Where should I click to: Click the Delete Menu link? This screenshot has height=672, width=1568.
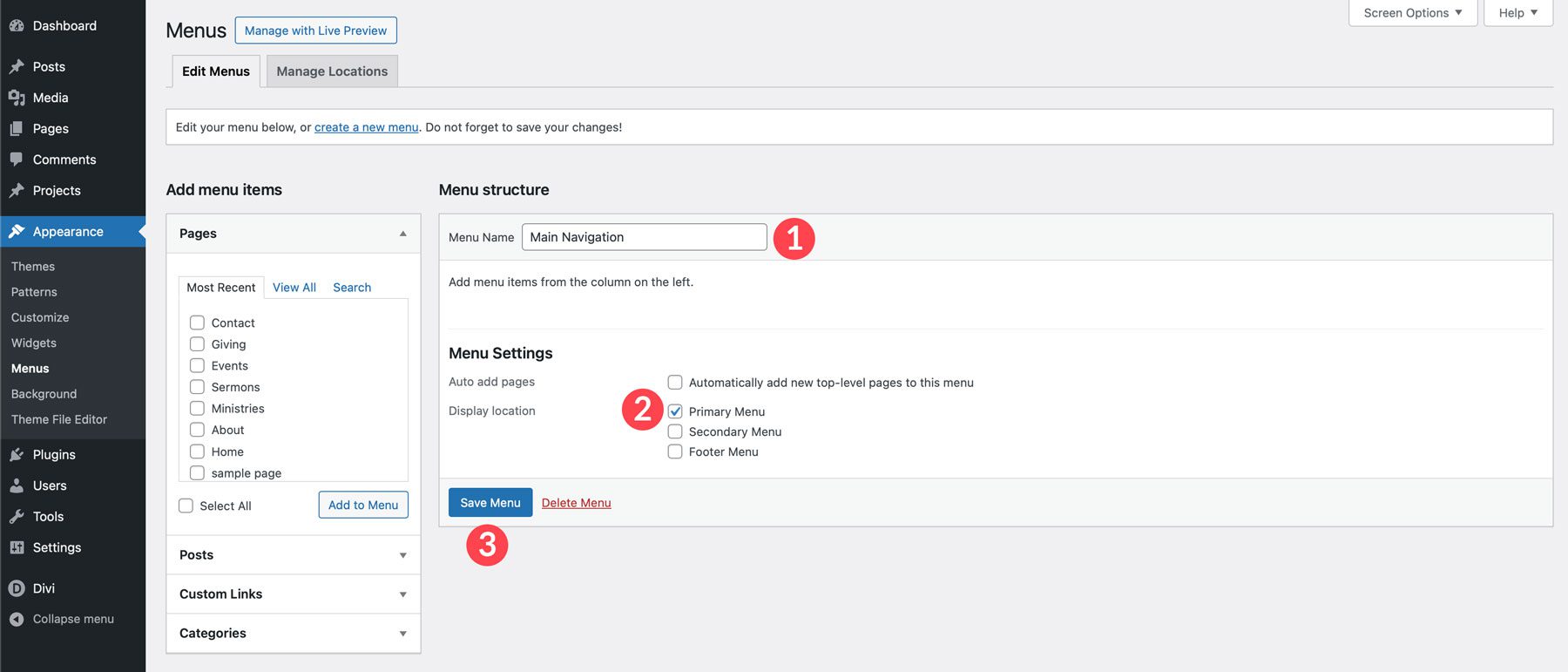576,503
